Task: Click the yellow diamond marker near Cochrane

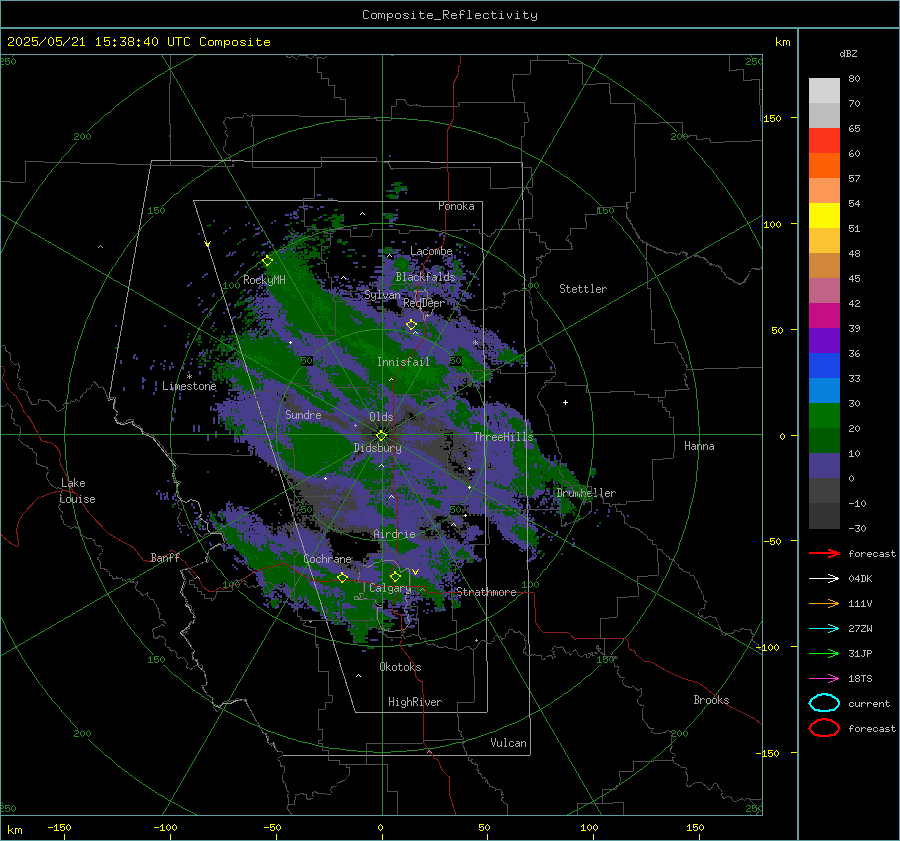Action: coord(343,577)
